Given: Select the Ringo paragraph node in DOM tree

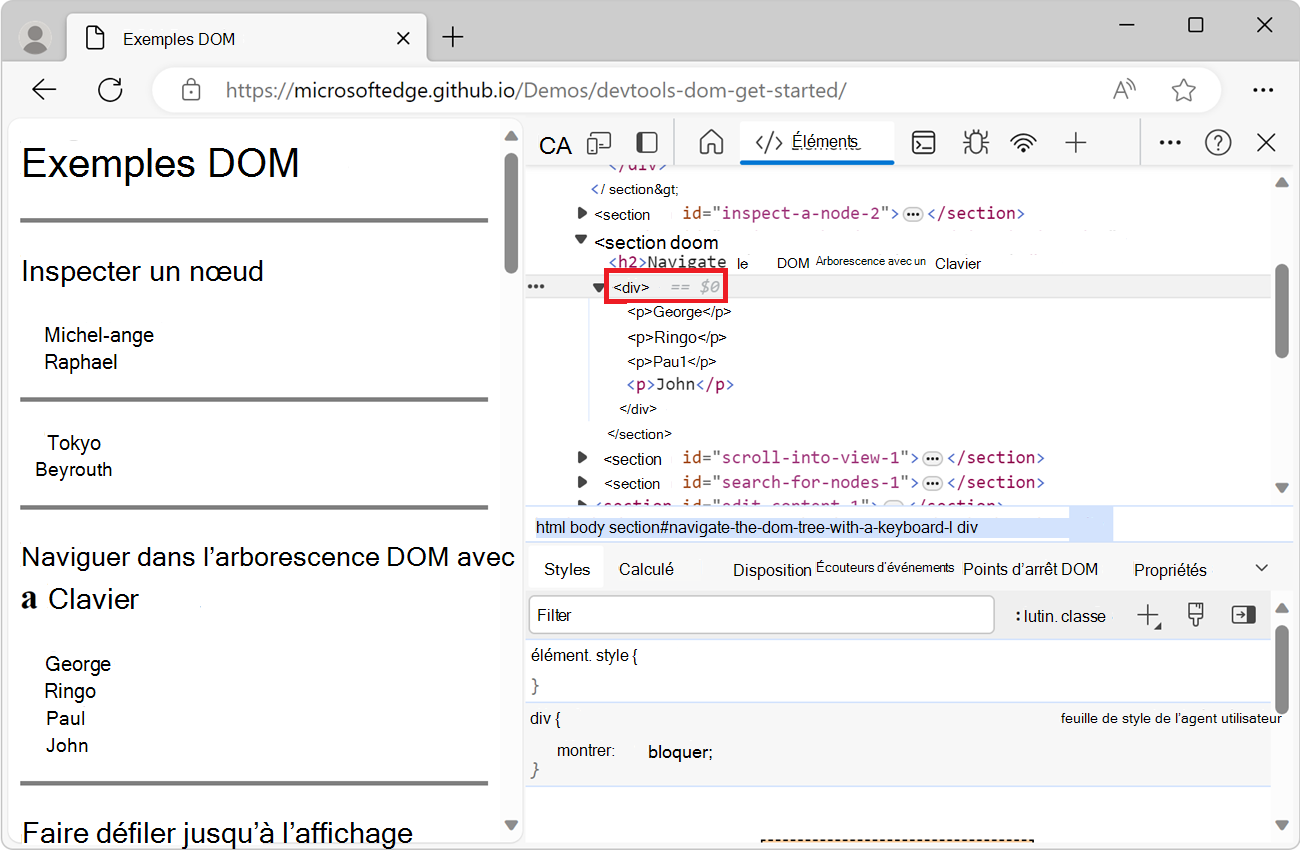Looking at the screenshot, I should (677, 337).
